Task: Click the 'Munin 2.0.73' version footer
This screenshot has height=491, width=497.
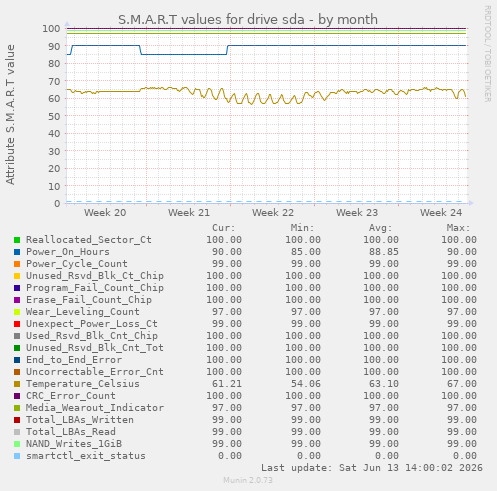Action: 248,480
